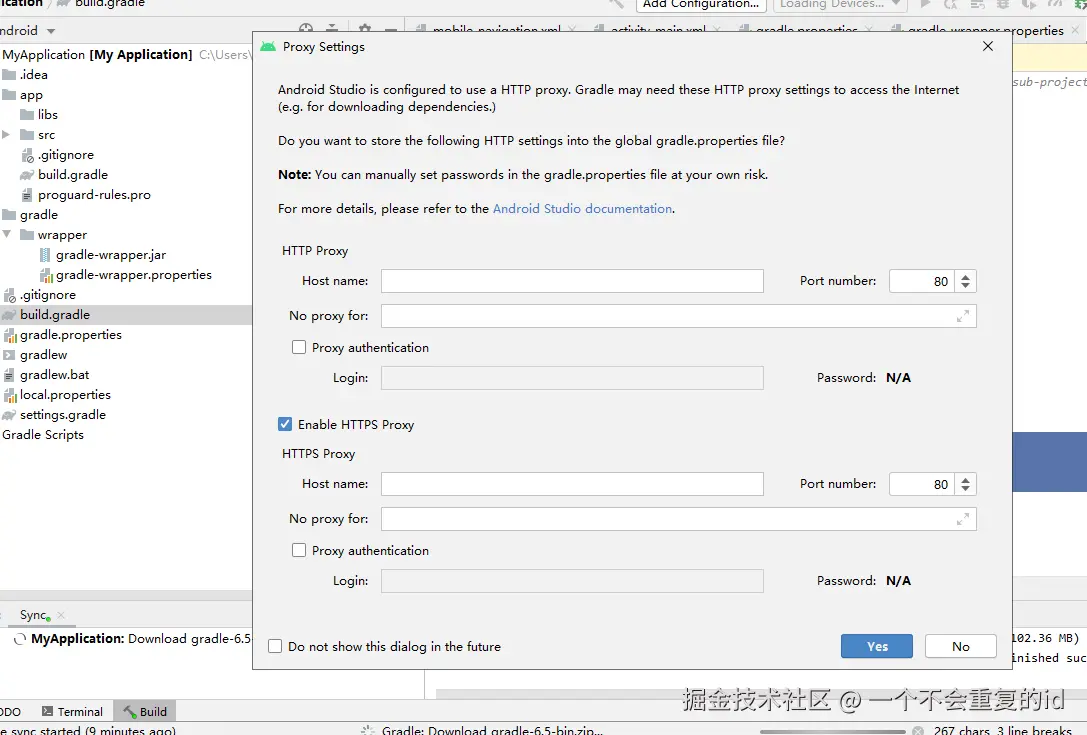1087x735 pixels.
Task: Click the gradle.properties file icon
Action: coord(10,335)
